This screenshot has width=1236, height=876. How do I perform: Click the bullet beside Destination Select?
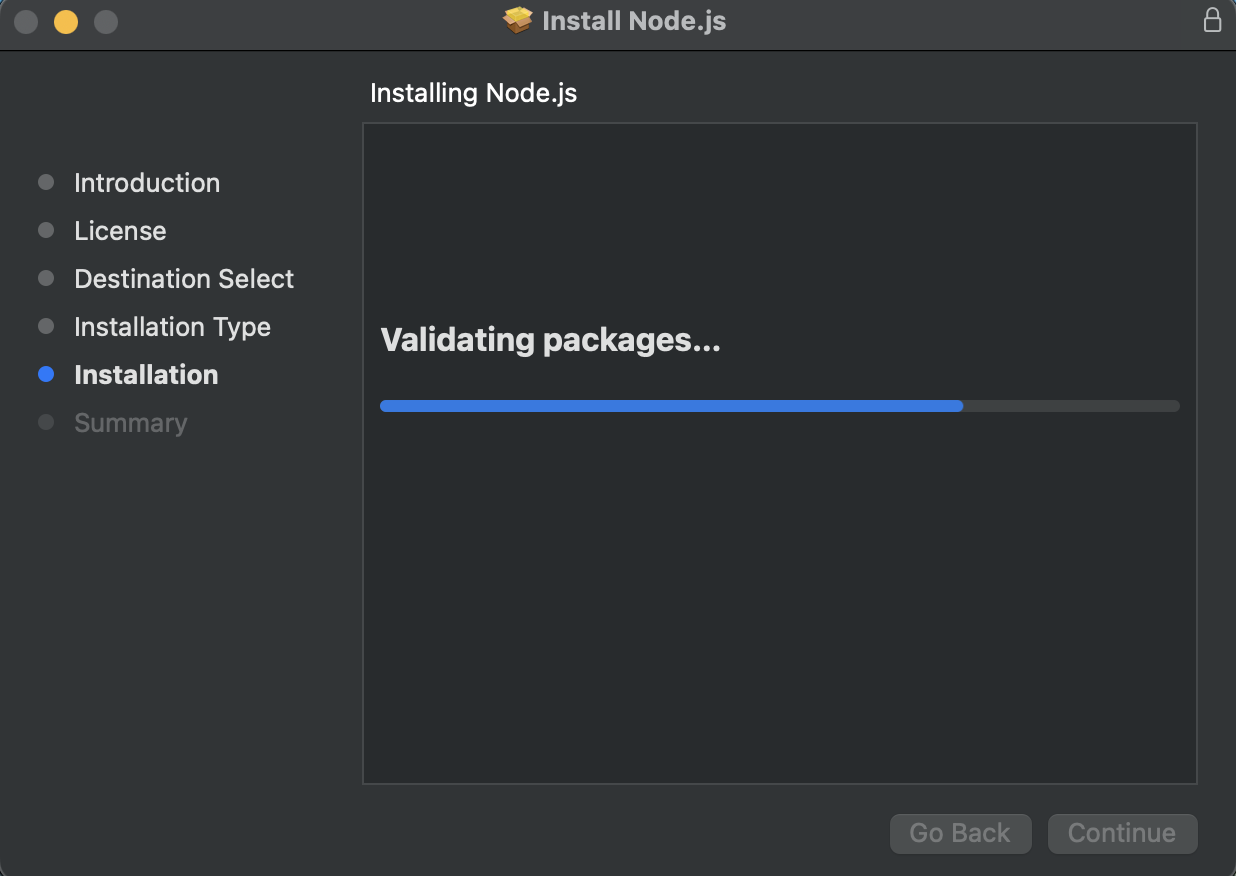pyautogui.click(x=46, y=279)
